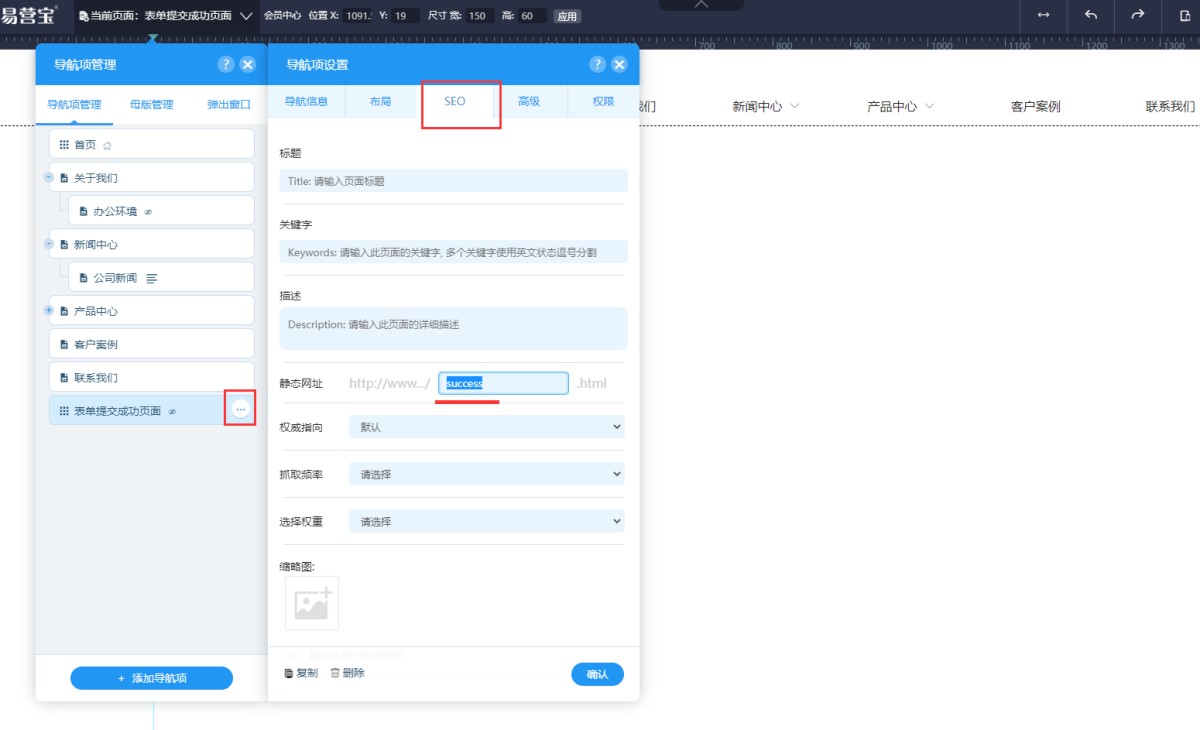Open the 选择权重 dropdown
This screenshot has width=1200, height=730.
click(x=486, y=521)
